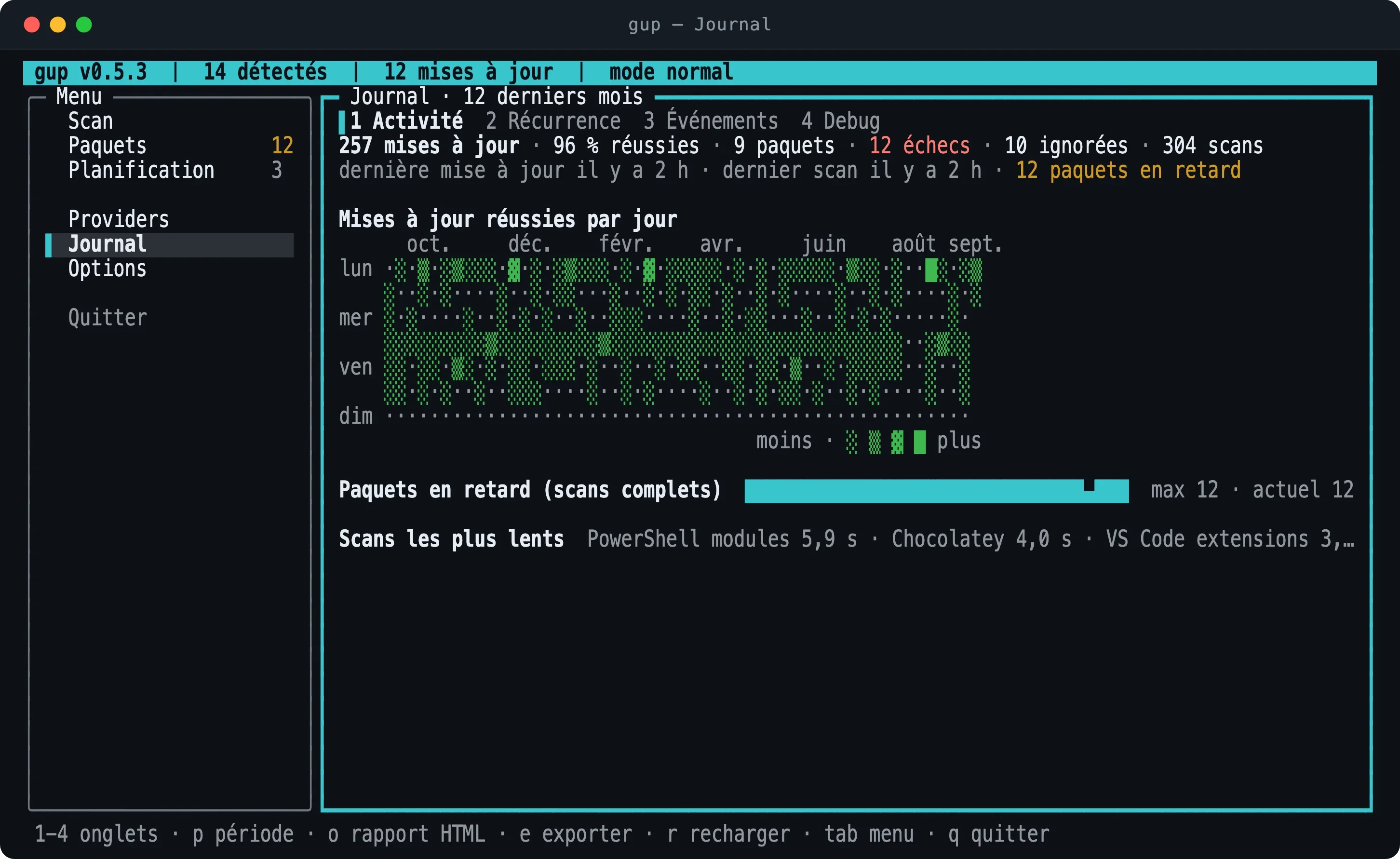Click the '12 paquets en retard' warning
The height and width of the screenshot is (859, 1400).
(x=1128, y=171)
